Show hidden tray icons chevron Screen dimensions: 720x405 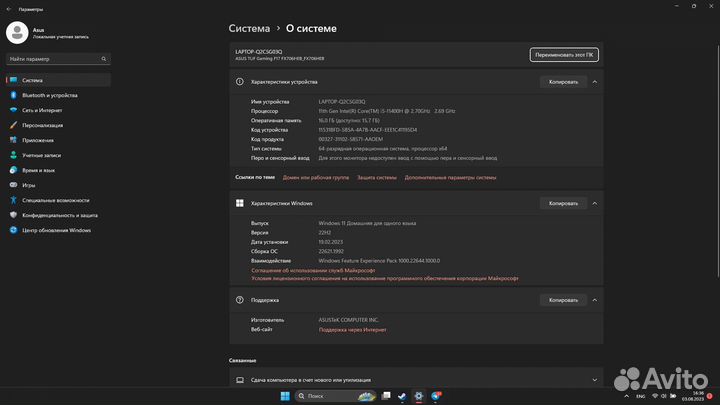click(626, 396)
